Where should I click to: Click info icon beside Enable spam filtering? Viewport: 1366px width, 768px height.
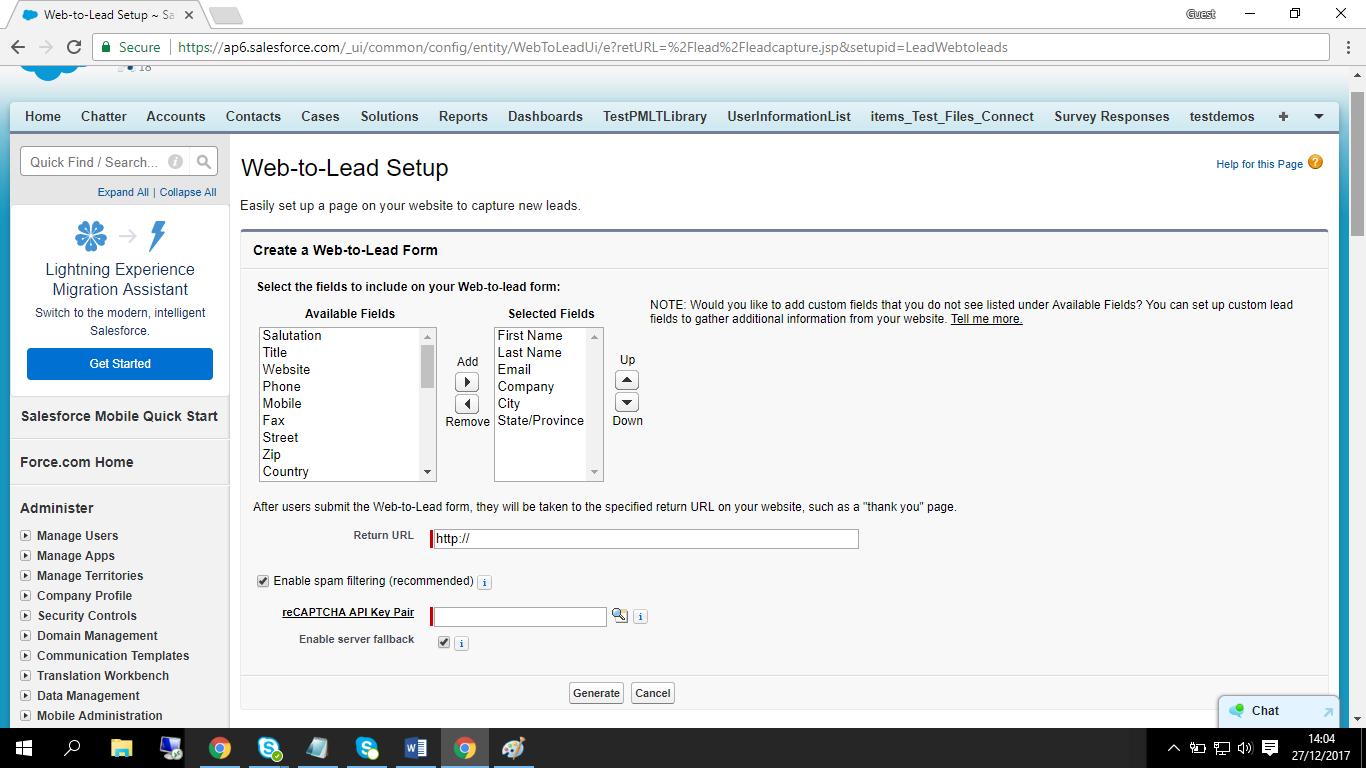[x=485, y=582]
